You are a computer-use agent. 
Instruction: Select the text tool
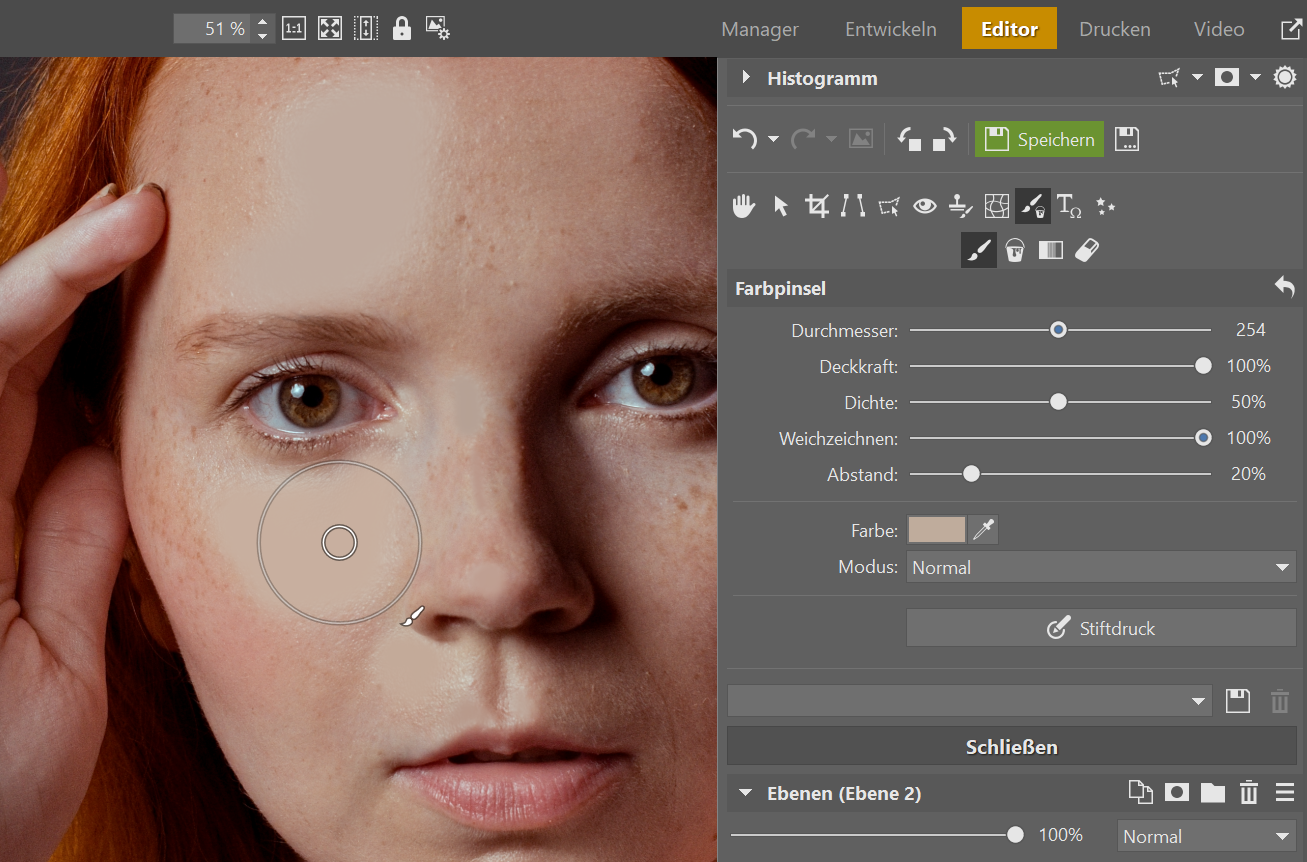tap(1069, 206)
